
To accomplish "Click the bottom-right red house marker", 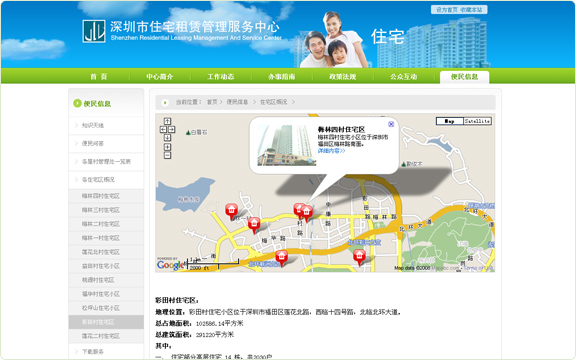I will click(359, 257).
